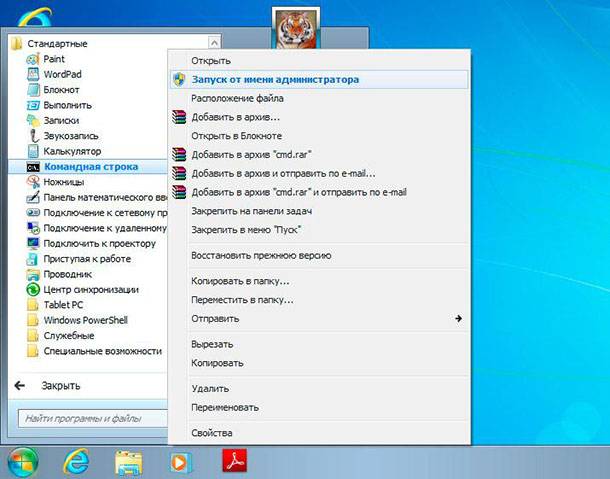Image resolution: width=610 pixels, height=479 pixels.
Task: Focus the Найти программы и файлы search box
Action: pyautogui.click(x=93, y=419)
